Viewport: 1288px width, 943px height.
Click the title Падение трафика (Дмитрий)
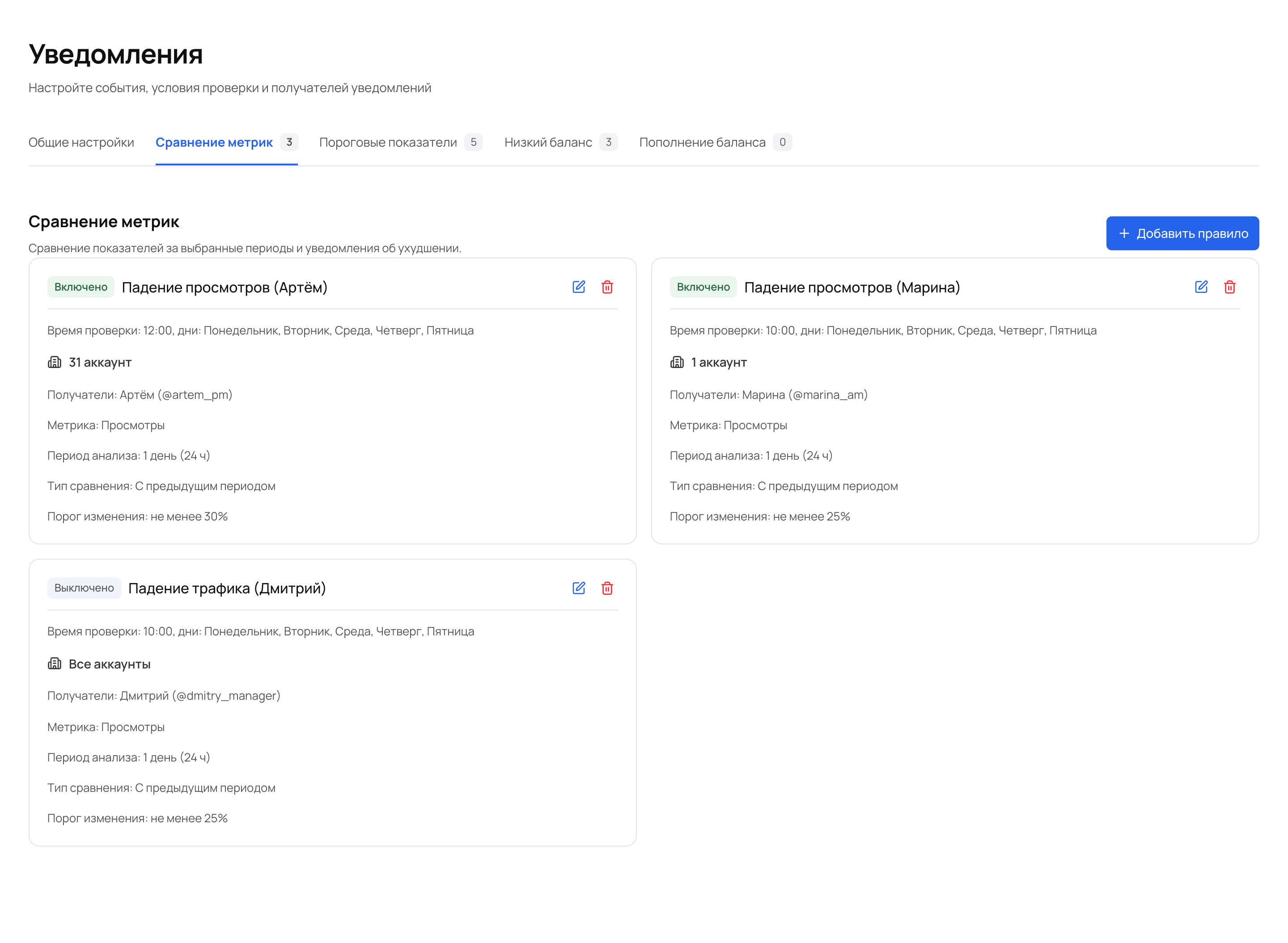click(x=227, y=588)
